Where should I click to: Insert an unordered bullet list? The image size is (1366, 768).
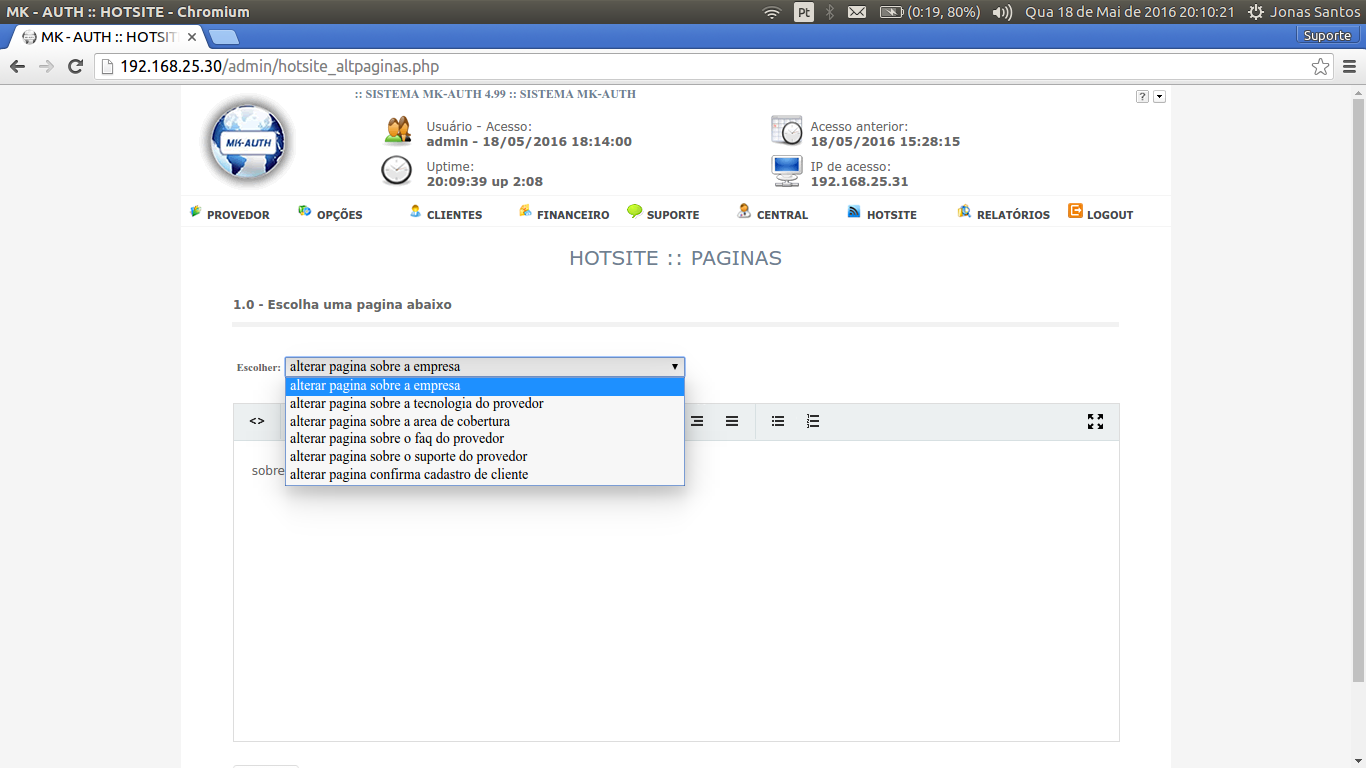point(778,422)
